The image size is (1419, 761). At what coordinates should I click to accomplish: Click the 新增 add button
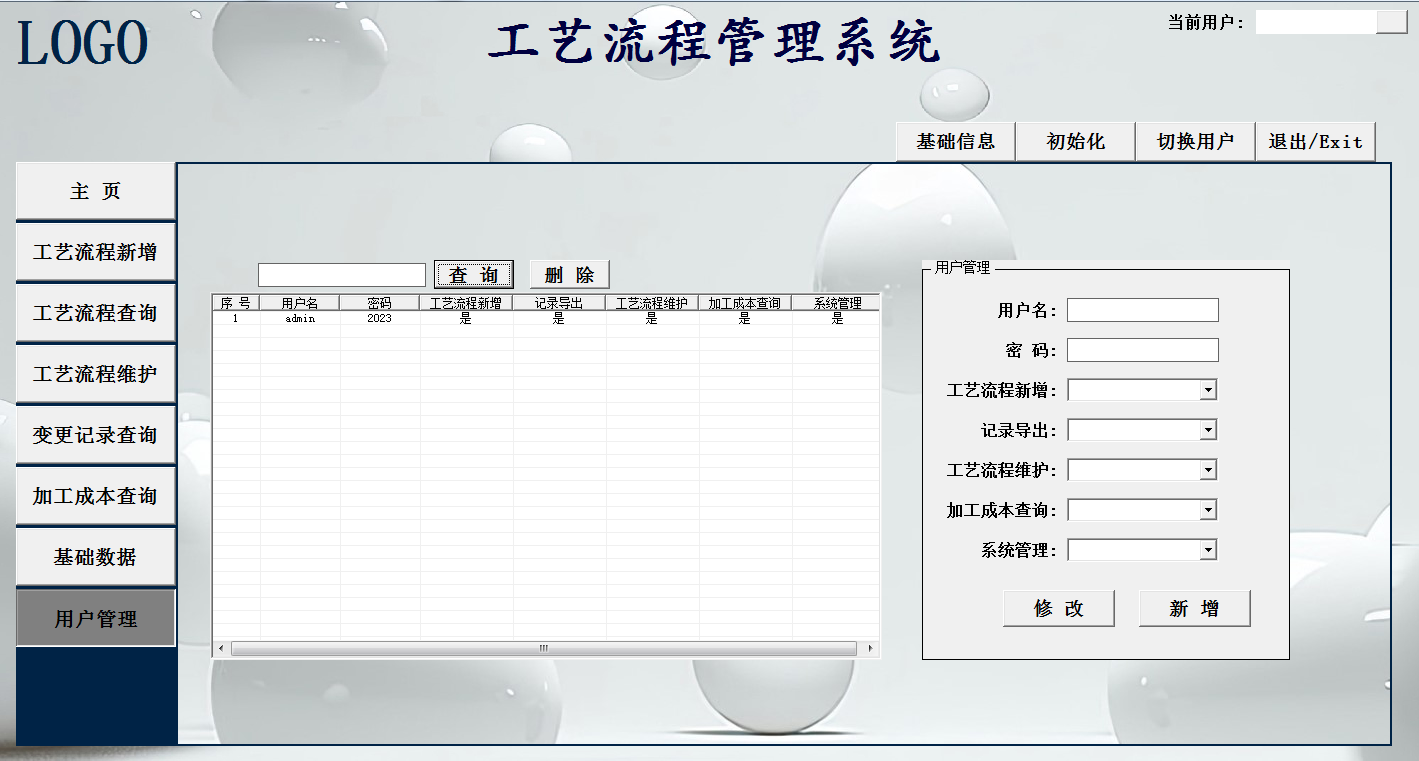coord(1195,608)
